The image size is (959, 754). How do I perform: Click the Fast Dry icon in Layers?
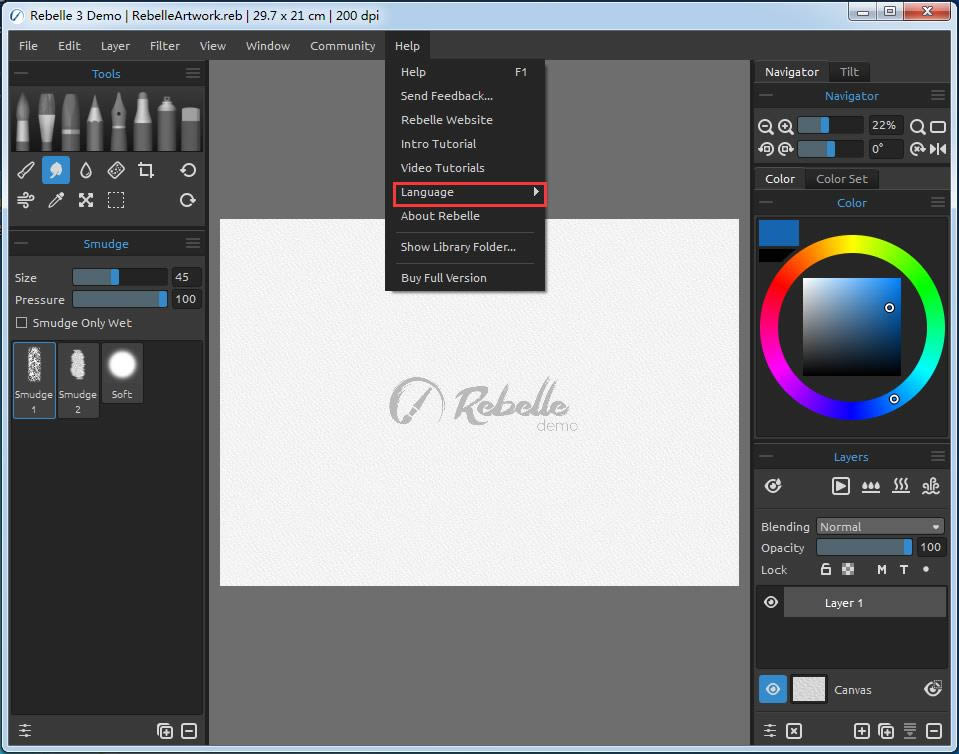931,486
